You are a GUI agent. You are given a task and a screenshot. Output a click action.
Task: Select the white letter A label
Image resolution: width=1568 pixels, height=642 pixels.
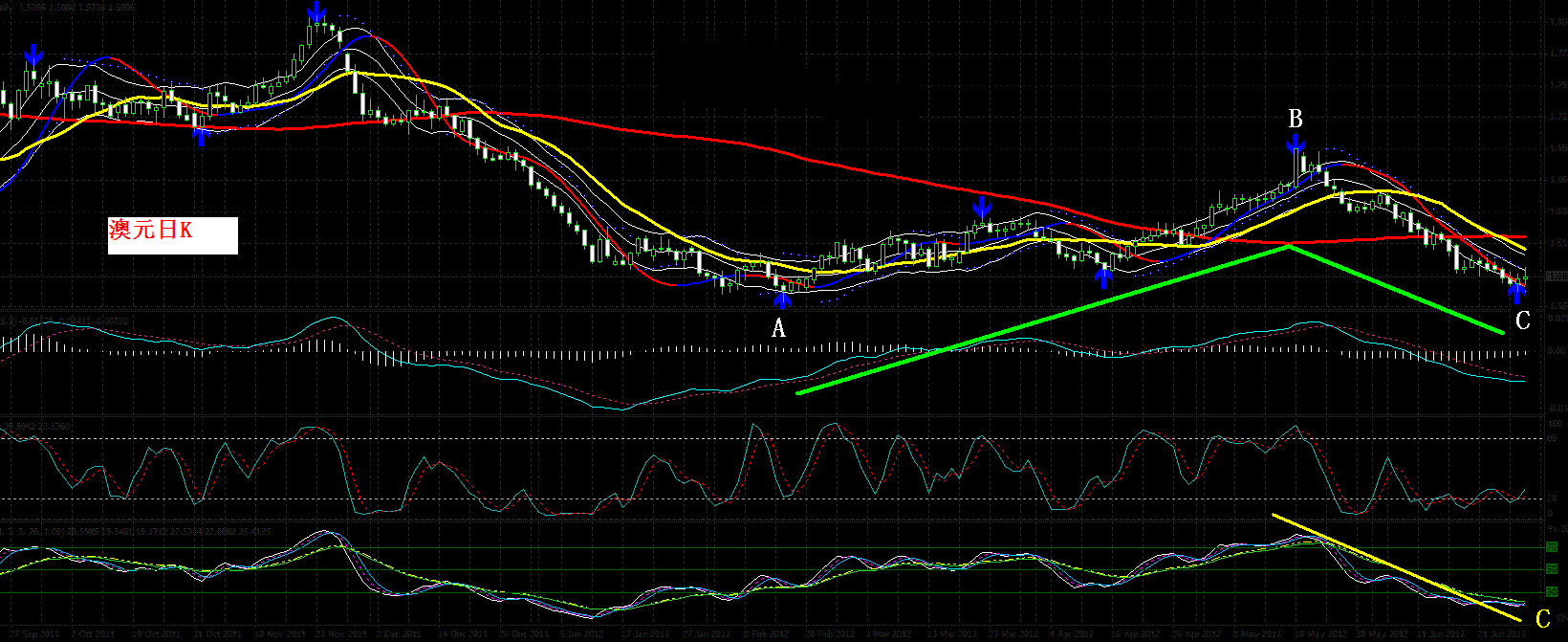pos(779,328)
